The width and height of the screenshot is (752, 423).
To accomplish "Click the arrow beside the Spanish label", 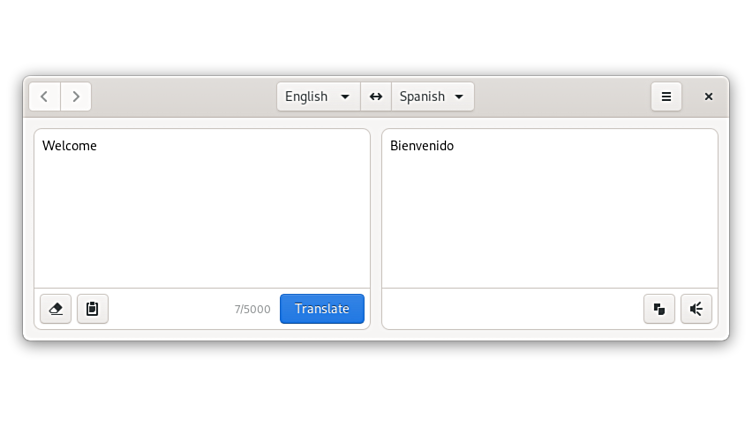I will [459, 97].
